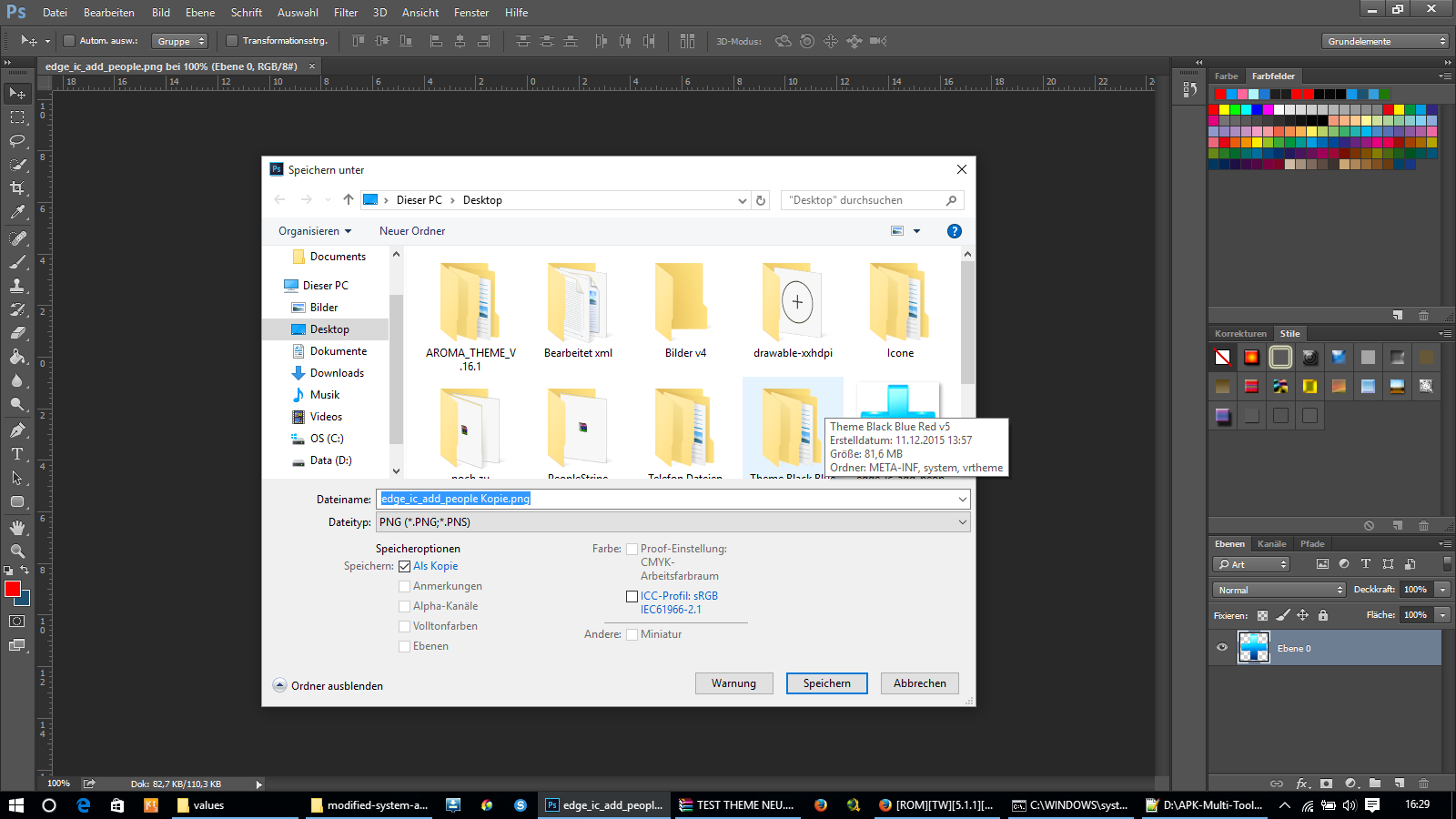The height and width of the screenshot is (819, 1456).
Task: Open the Datei menu
Action: pyautogui.click(x=55, y=13)
